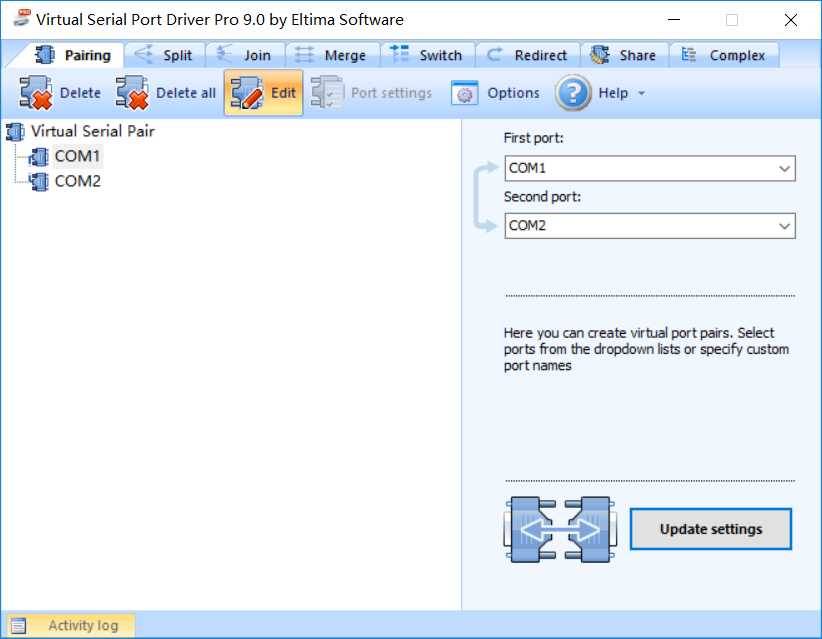This screenshot has width=822, height=639.
Task: Expand the Help dropdown arrow
Action: click(x=641, y=93)
